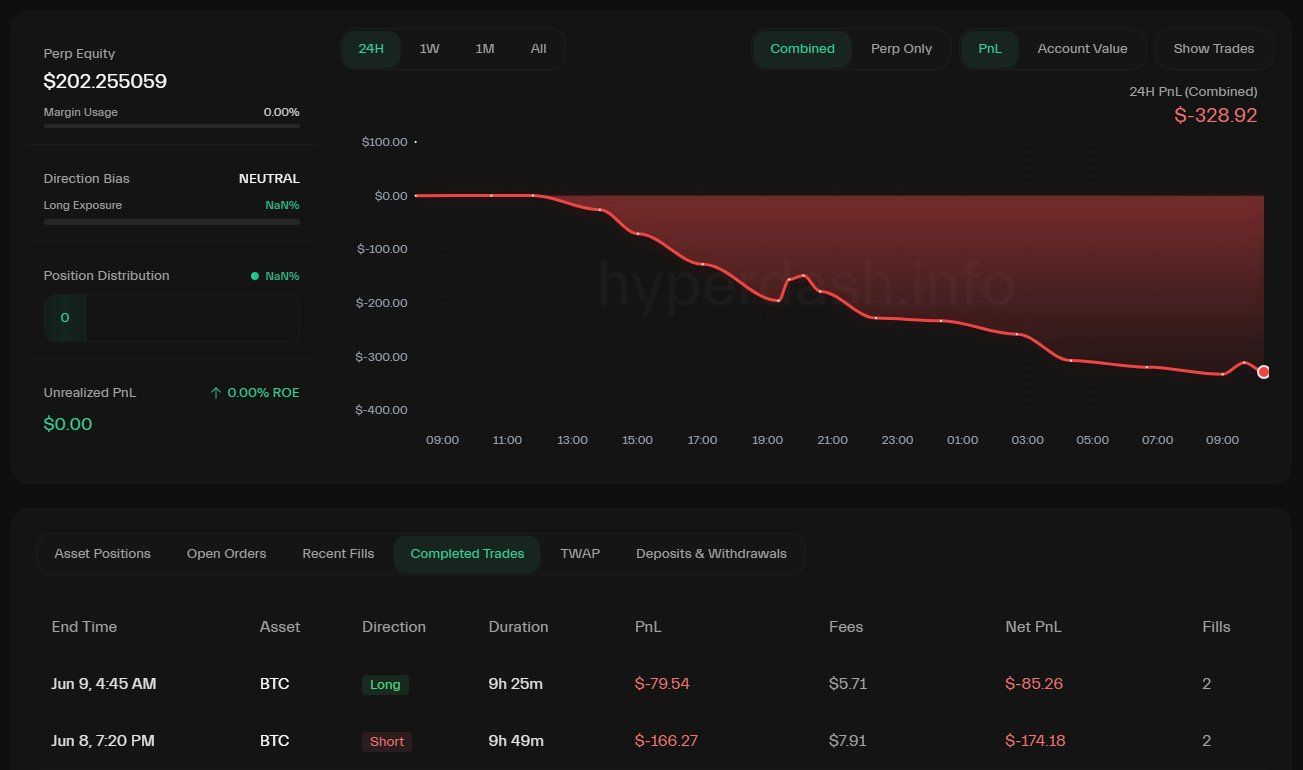Click the Direction column header
Image resolution: width=1303 pixels, height=770 pixels.
coord(394,627)
